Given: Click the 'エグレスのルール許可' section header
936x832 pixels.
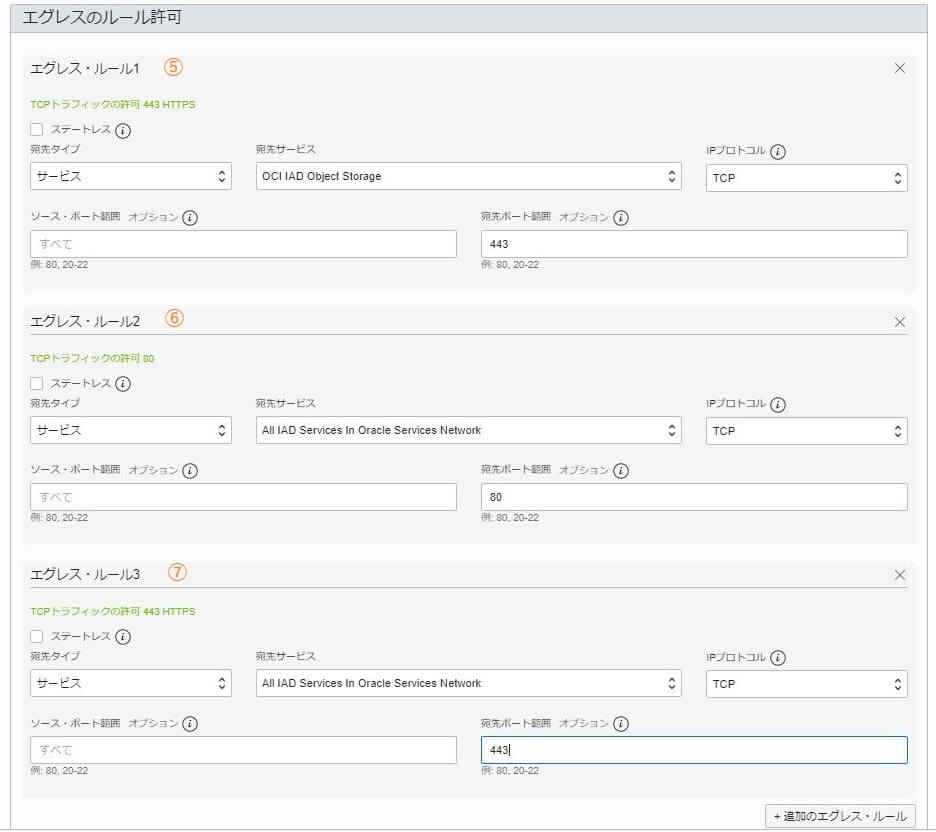Looking at the screenshot, I should coord(102,17).
